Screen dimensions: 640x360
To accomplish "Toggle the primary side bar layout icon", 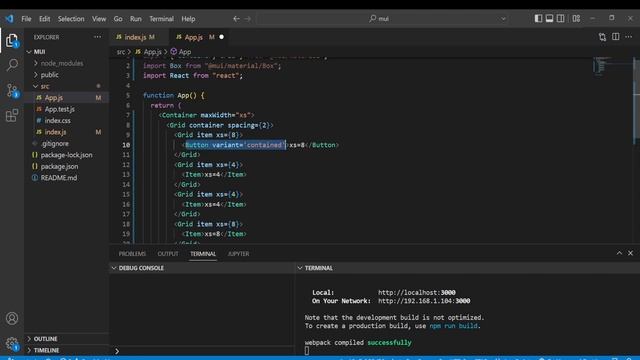I will [538, 18].
